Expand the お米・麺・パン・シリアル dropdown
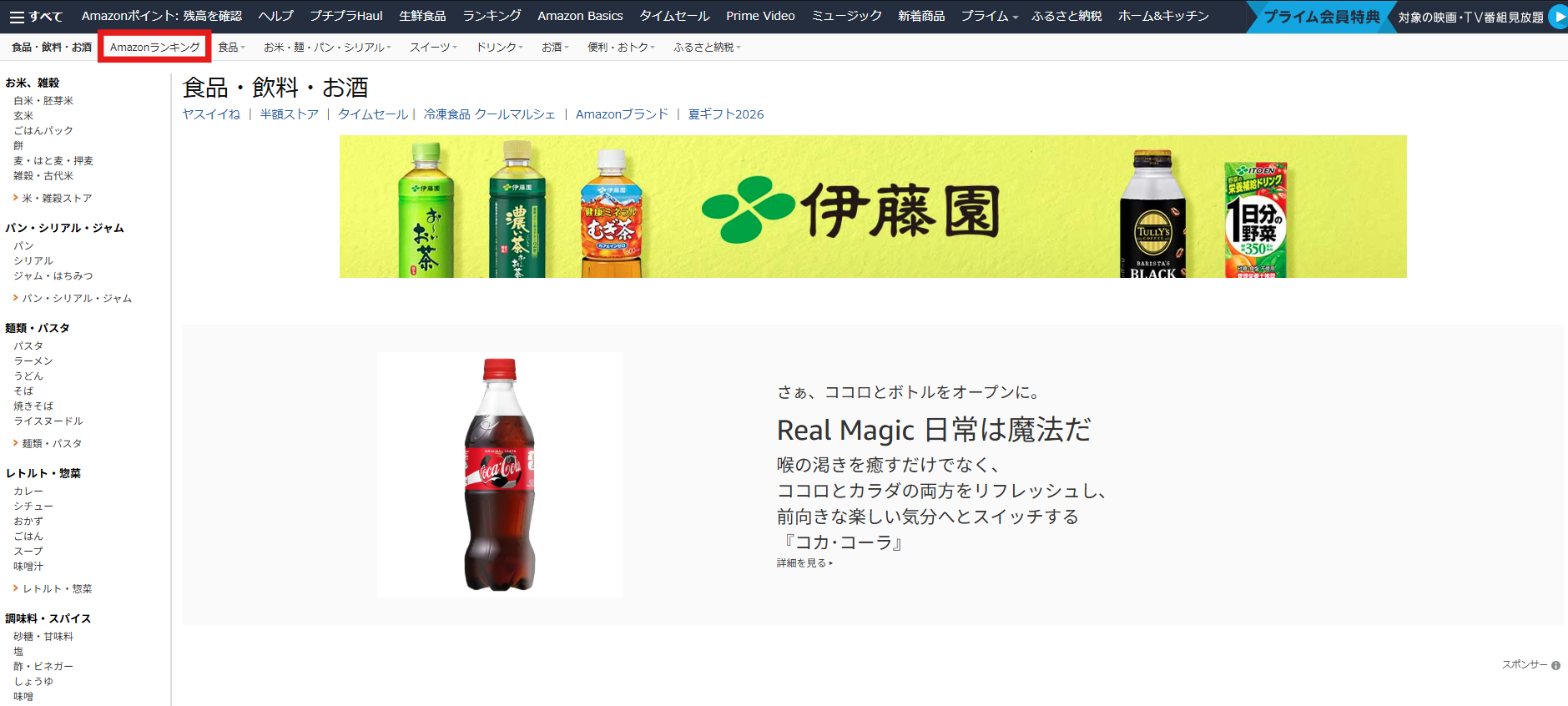 (x=327, y=48)
